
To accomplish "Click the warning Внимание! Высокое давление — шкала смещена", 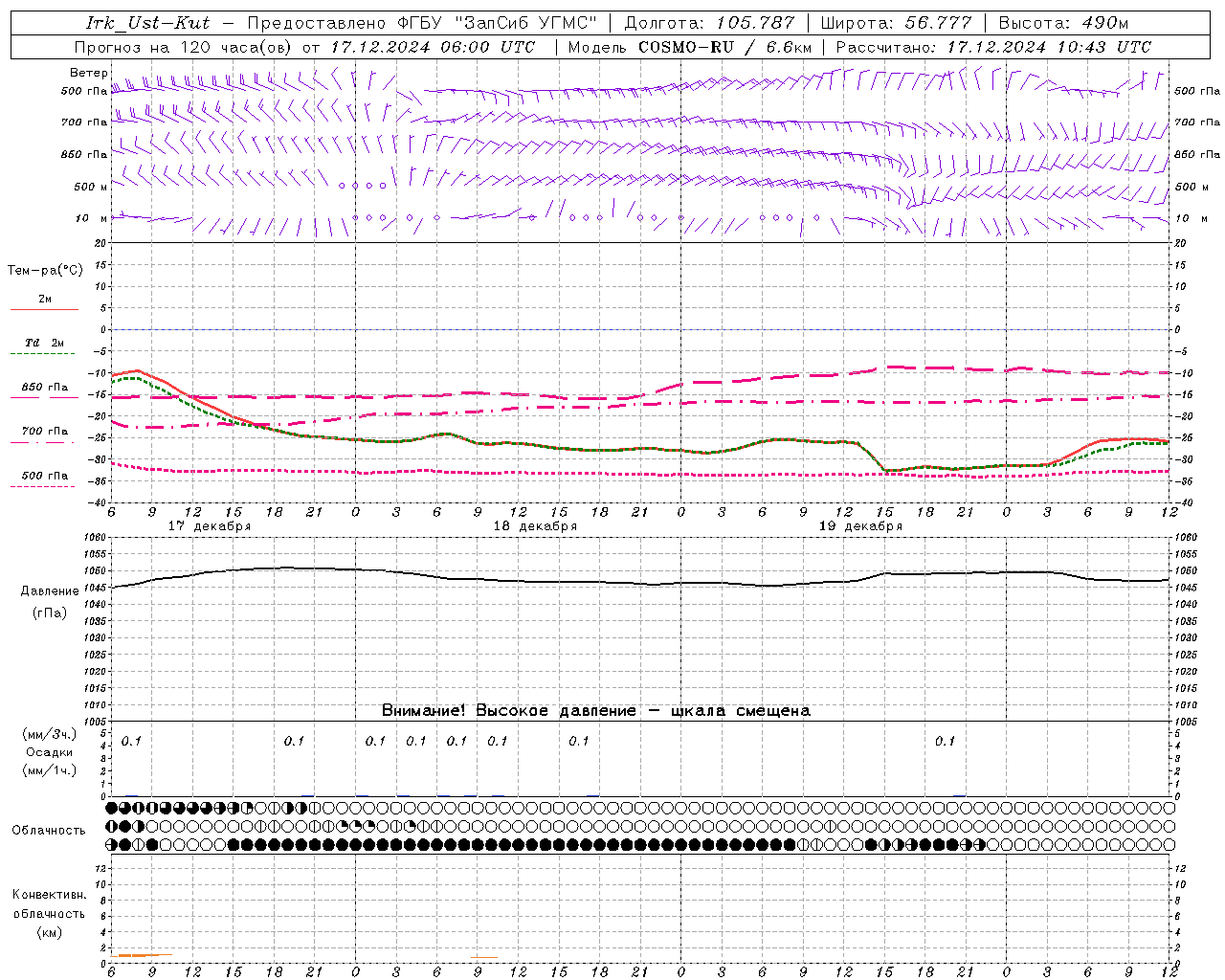I will click(x=596, y=711).
